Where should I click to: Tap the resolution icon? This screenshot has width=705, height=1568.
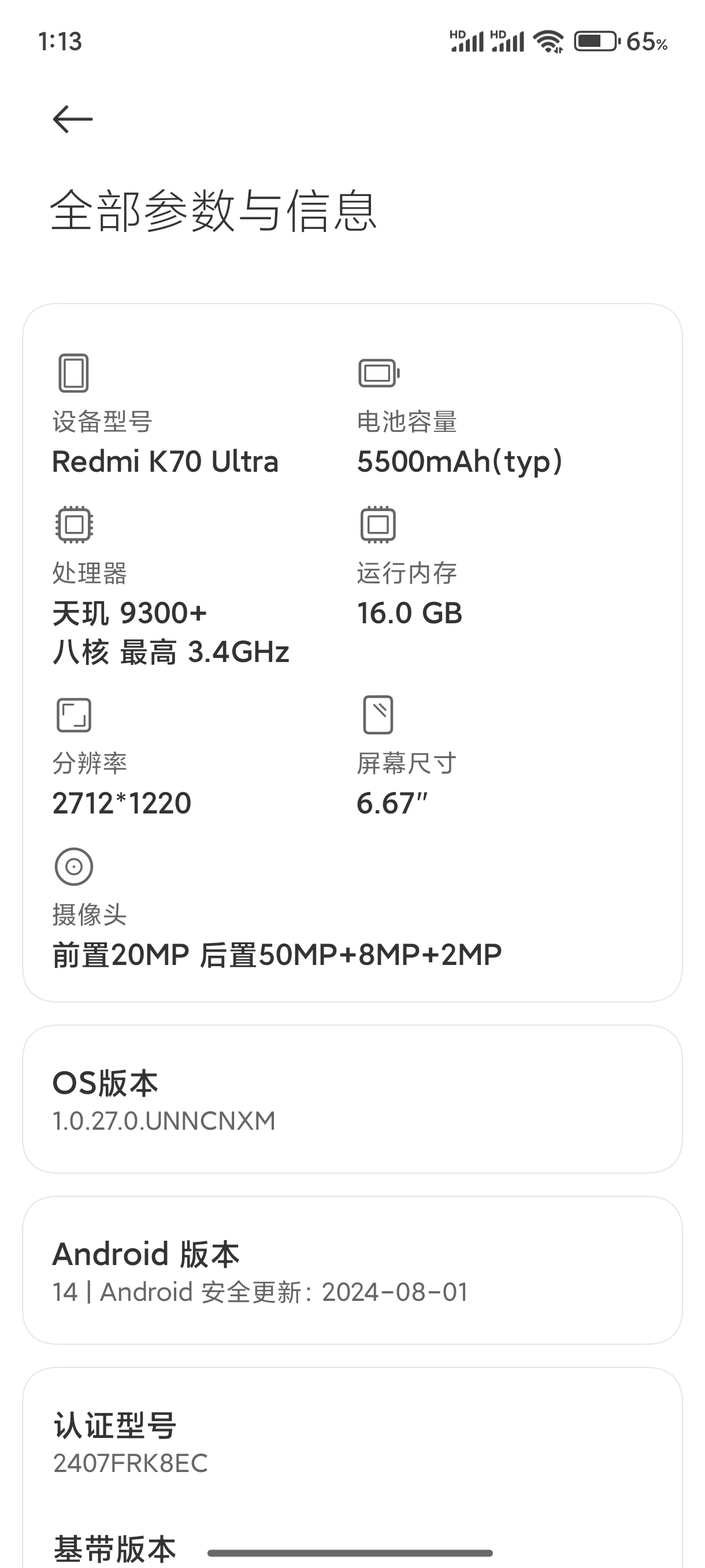(x=73, y=715)
